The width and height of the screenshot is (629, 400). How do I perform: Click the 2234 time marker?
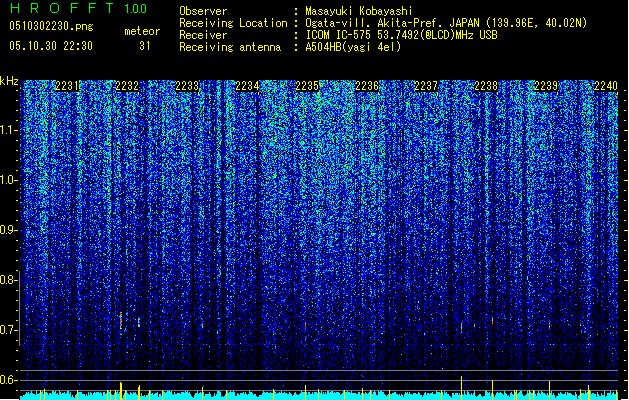click(247, 86)
